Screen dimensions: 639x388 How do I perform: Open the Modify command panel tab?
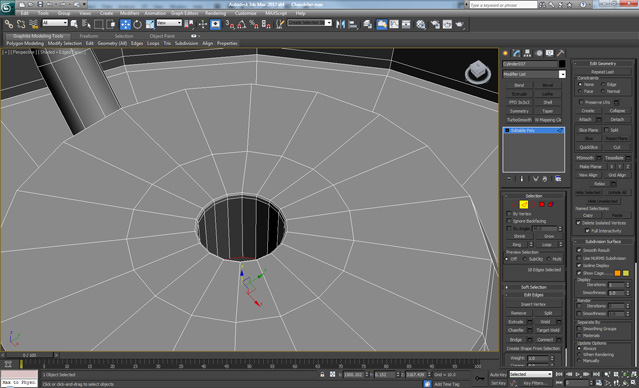coord(517,53)
